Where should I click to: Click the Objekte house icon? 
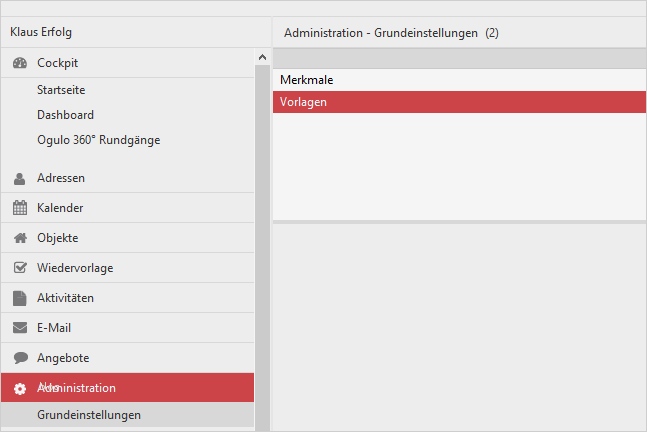click(19, 238)
